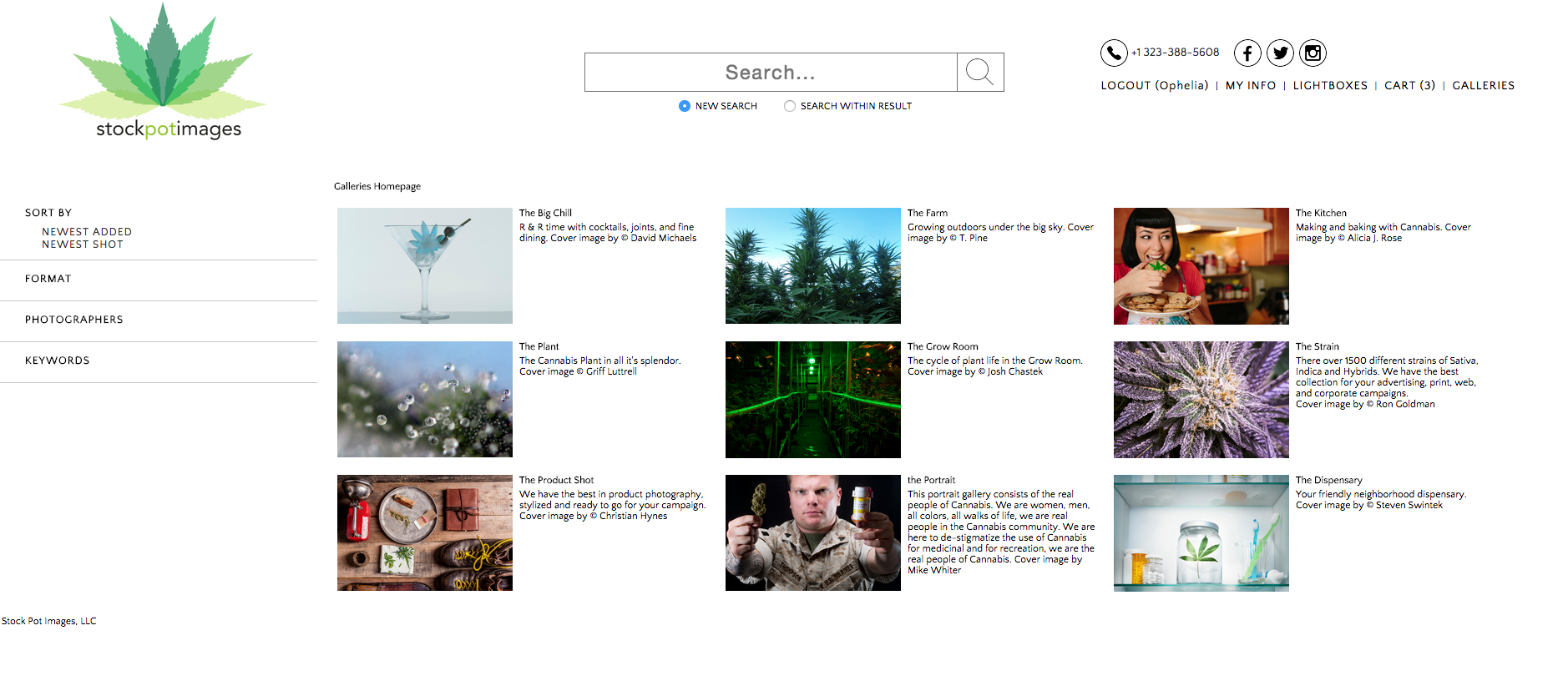Go to the Galleries menu item
Screen dimensions: 1568x681
[x=1484, y=85]
